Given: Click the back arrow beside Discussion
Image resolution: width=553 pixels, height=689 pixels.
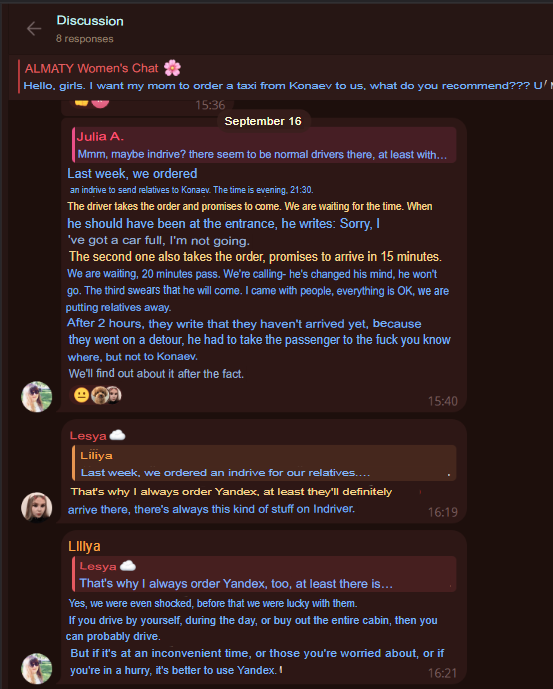Looking at the screenshot, I should [34, 29].
